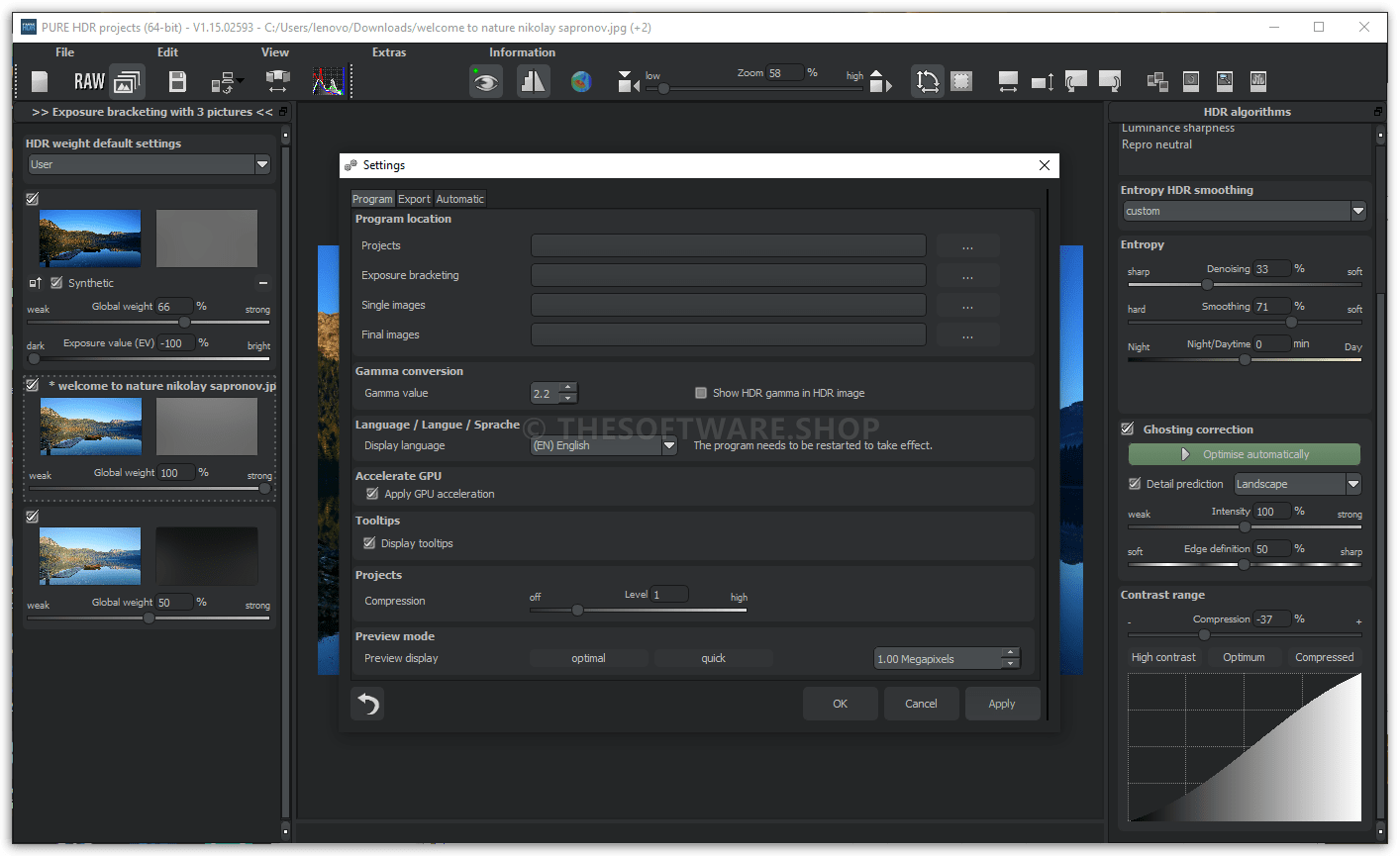Image resolution: width=1400 pixels, height=856 pixels.
Task: Switch to the Export tab in Settings
Action: click(414, 199)
